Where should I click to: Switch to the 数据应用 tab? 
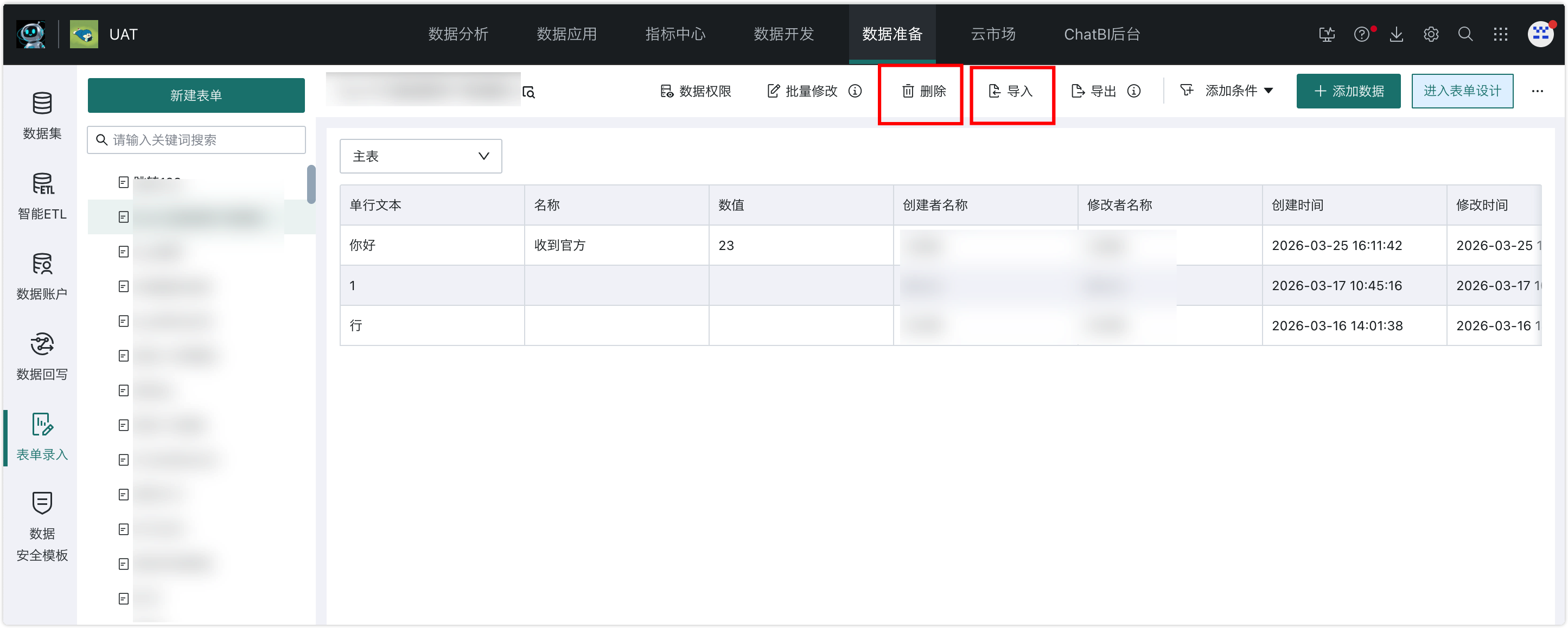[566, 34]
